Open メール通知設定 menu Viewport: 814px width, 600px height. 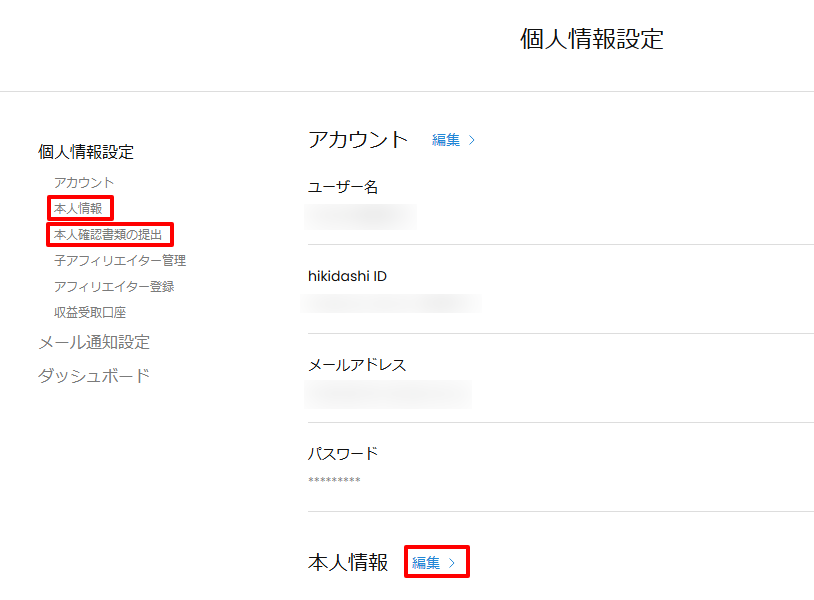[94, 342]
